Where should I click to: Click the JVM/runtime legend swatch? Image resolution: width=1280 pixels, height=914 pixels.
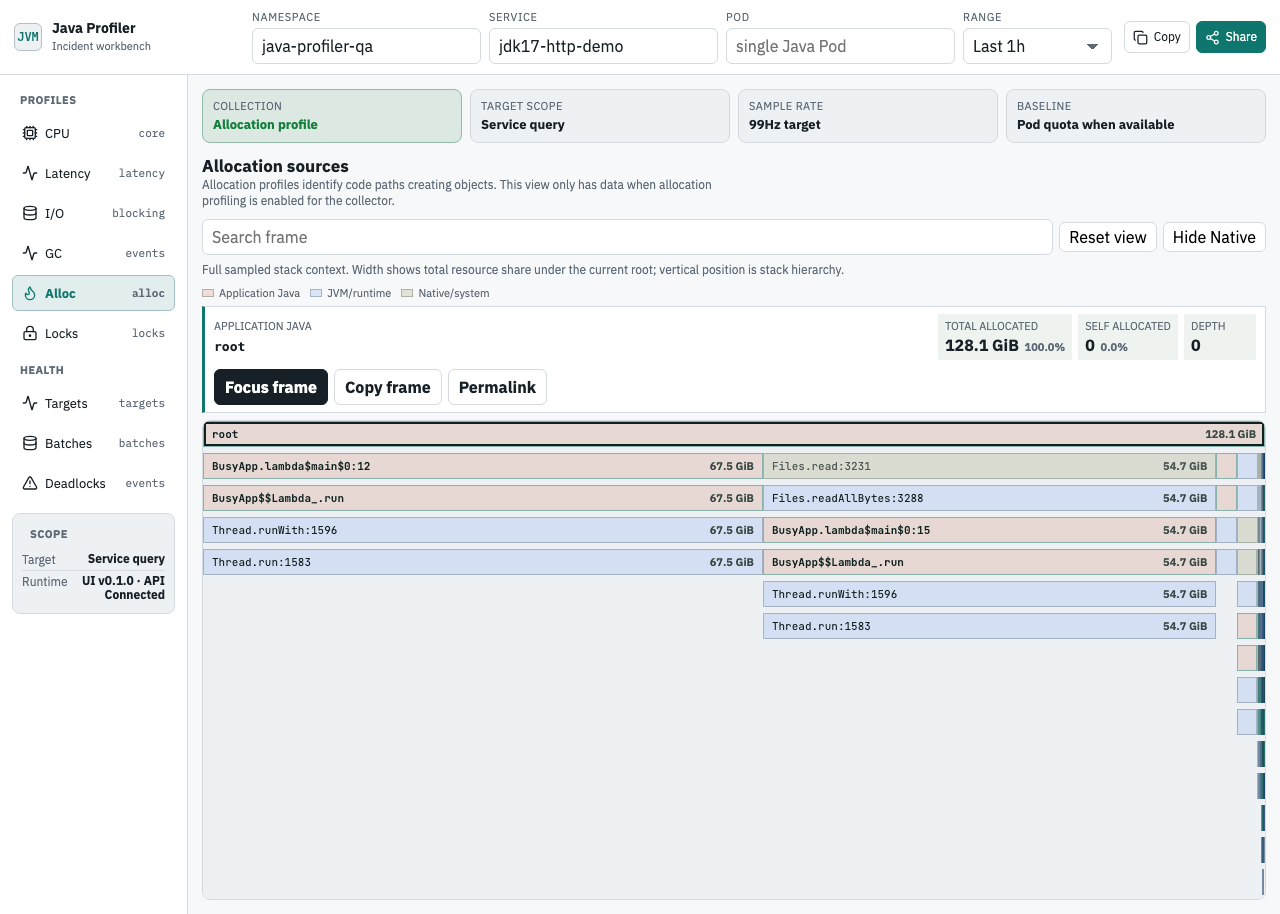(x=317, y=293)
